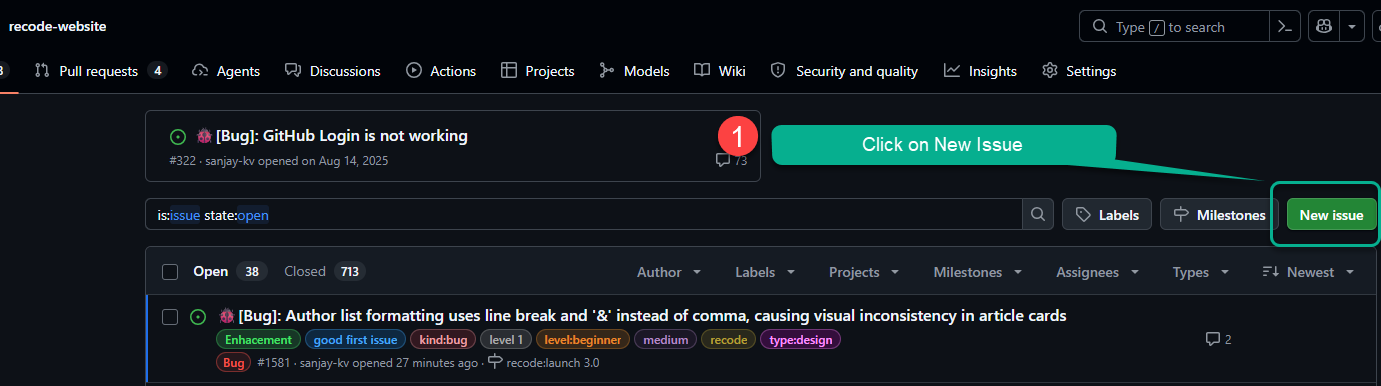Click the level:beginner label

[583, 340]
